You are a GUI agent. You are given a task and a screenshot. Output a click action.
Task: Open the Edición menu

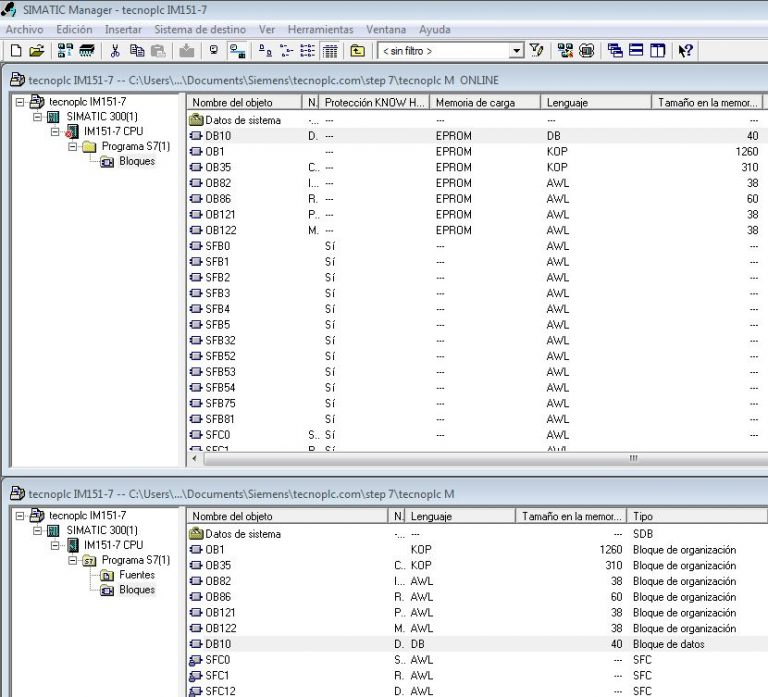coord(74,29)
